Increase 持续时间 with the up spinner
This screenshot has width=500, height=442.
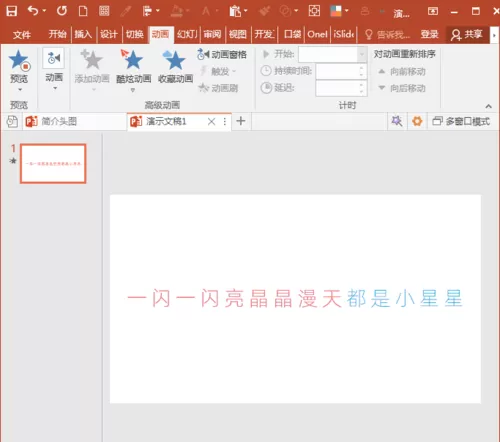(x=362, y=68)
